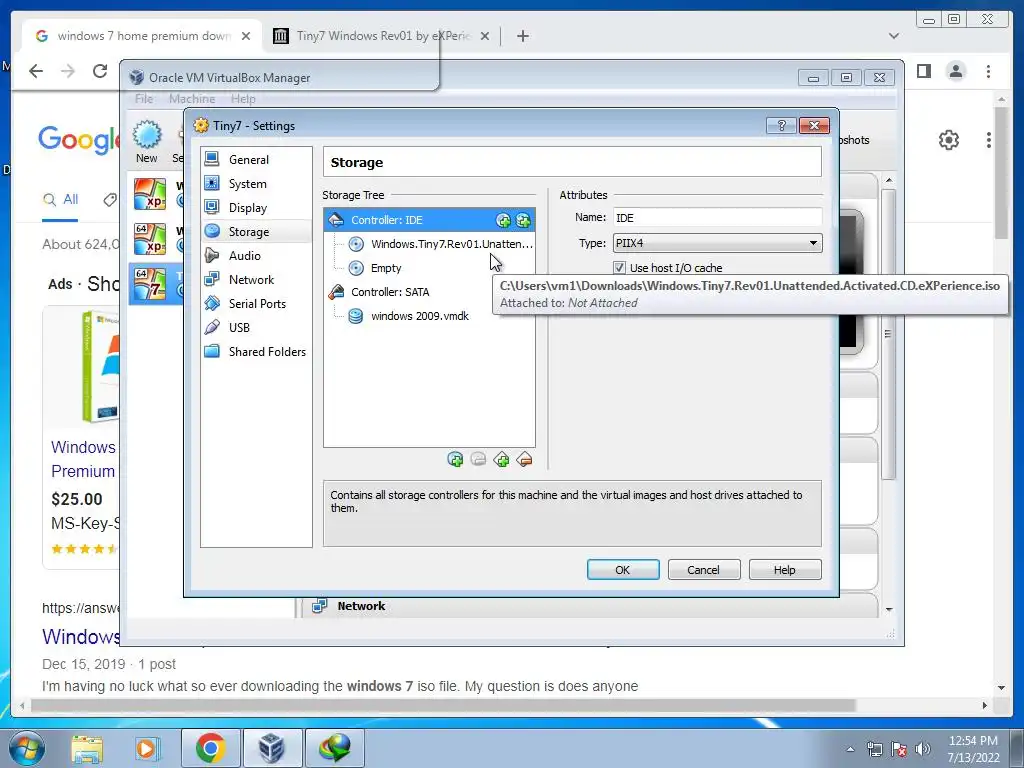Open Windows Media Player from taskbar
1024x768 pixels.
(x=146, y=748)
